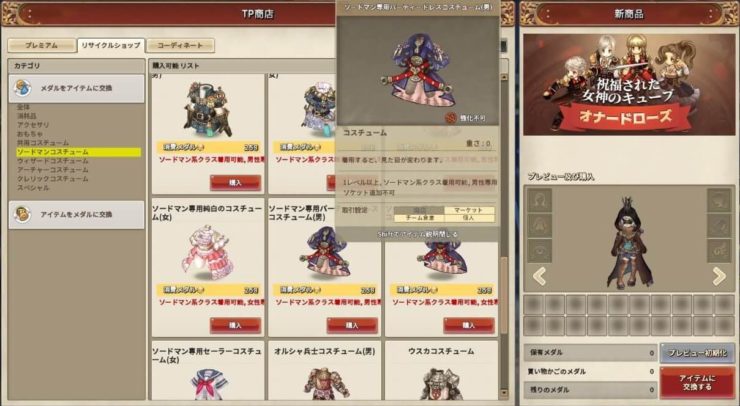Select the オルシャ兵士コスチューム(男) item image
Viewport: 740px width, 406px height.
(325, 383)
